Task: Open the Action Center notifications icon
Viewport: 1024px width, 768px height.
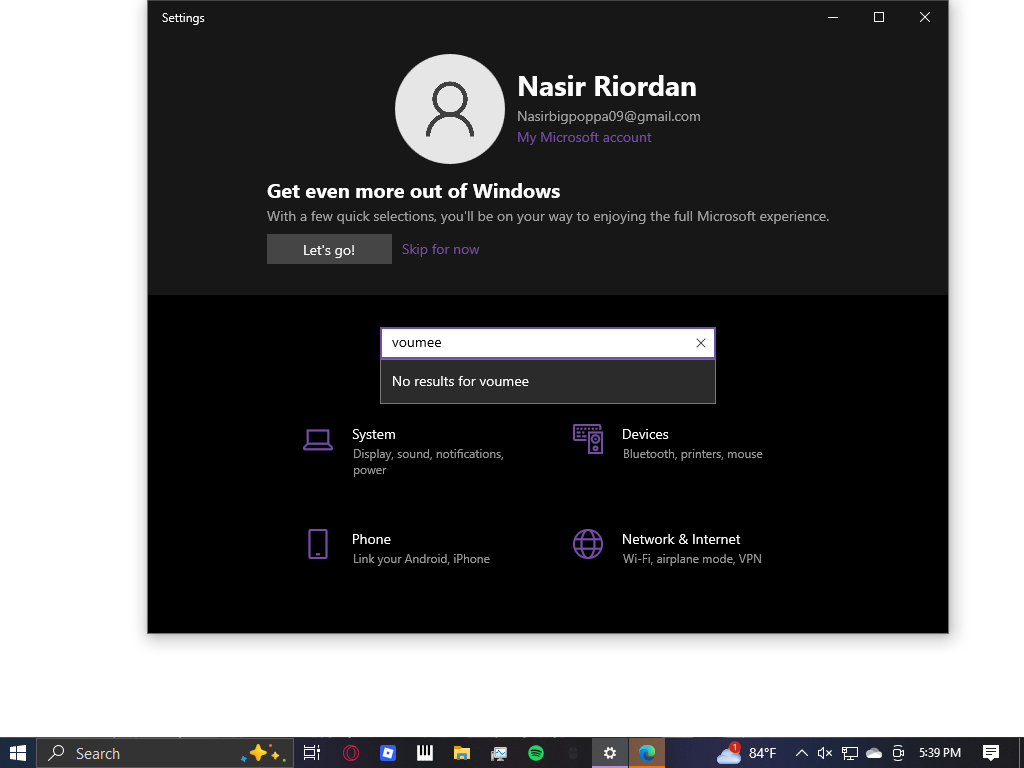Action: (x=991, y=753)
